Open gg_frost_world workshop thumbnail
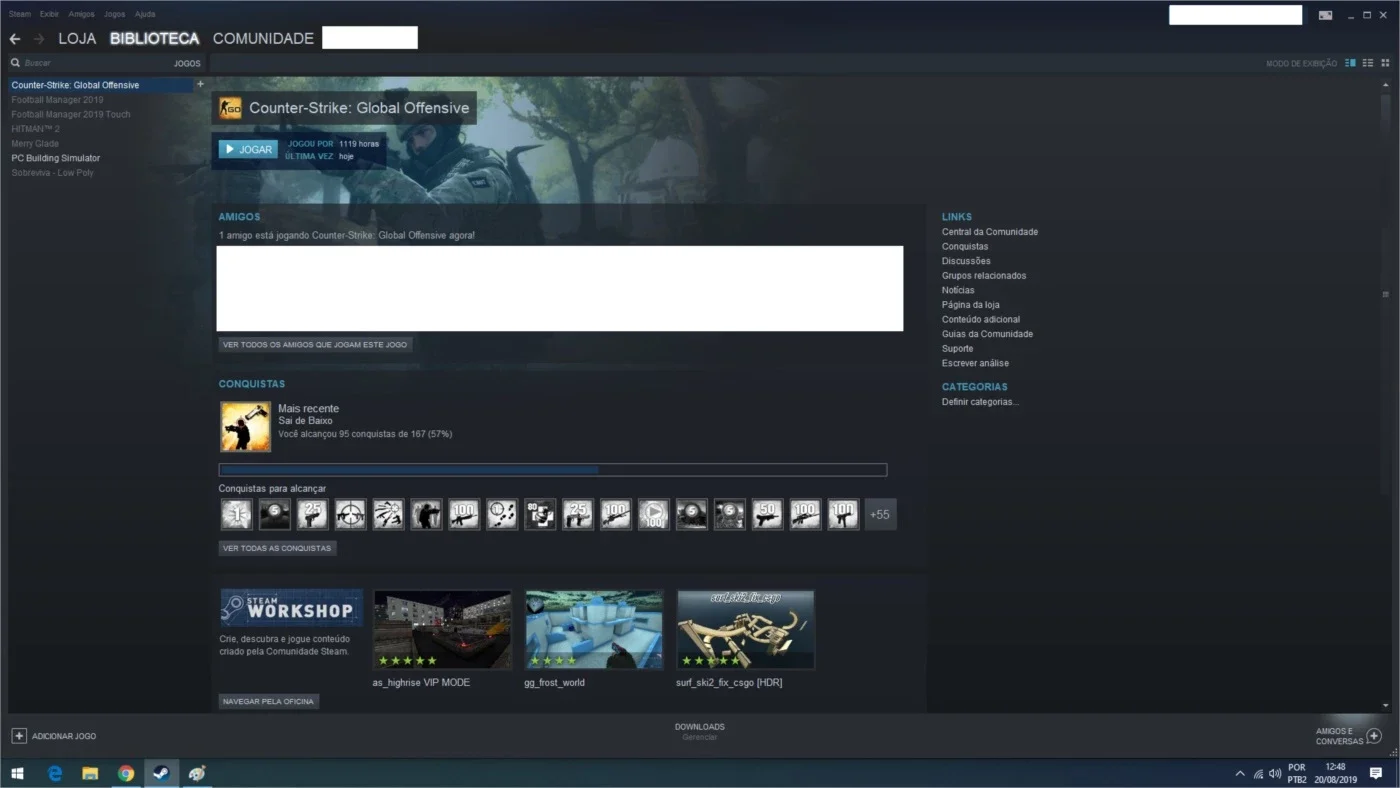Image resolution: width=1400 pixels, height=788 pixels. tap(594, 629)
